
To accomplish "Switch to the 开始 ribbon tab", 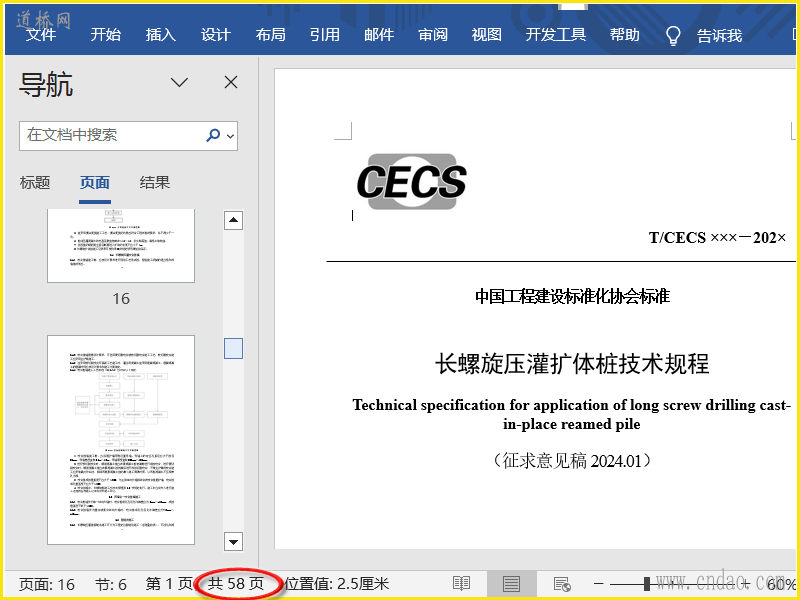I will [x=106, y=35].
